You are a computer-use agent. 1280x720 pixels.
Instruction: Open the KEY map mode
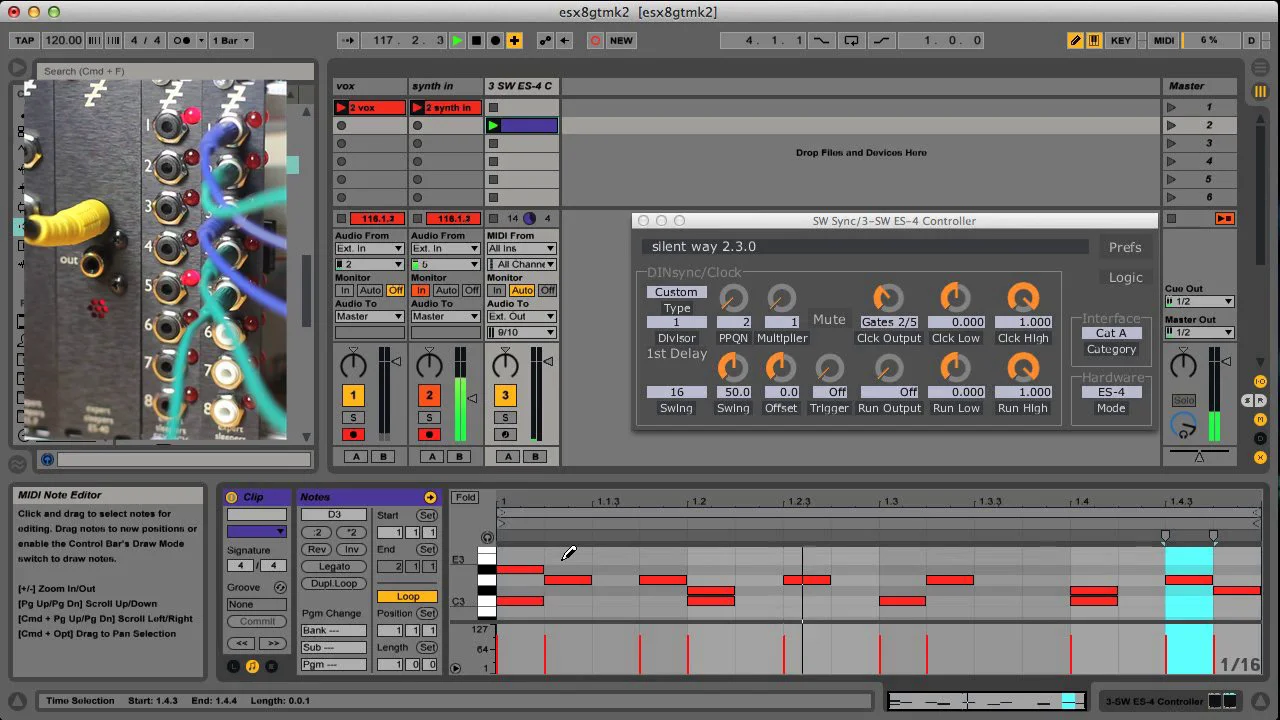pyautogui.click(x=1120, y=41)
